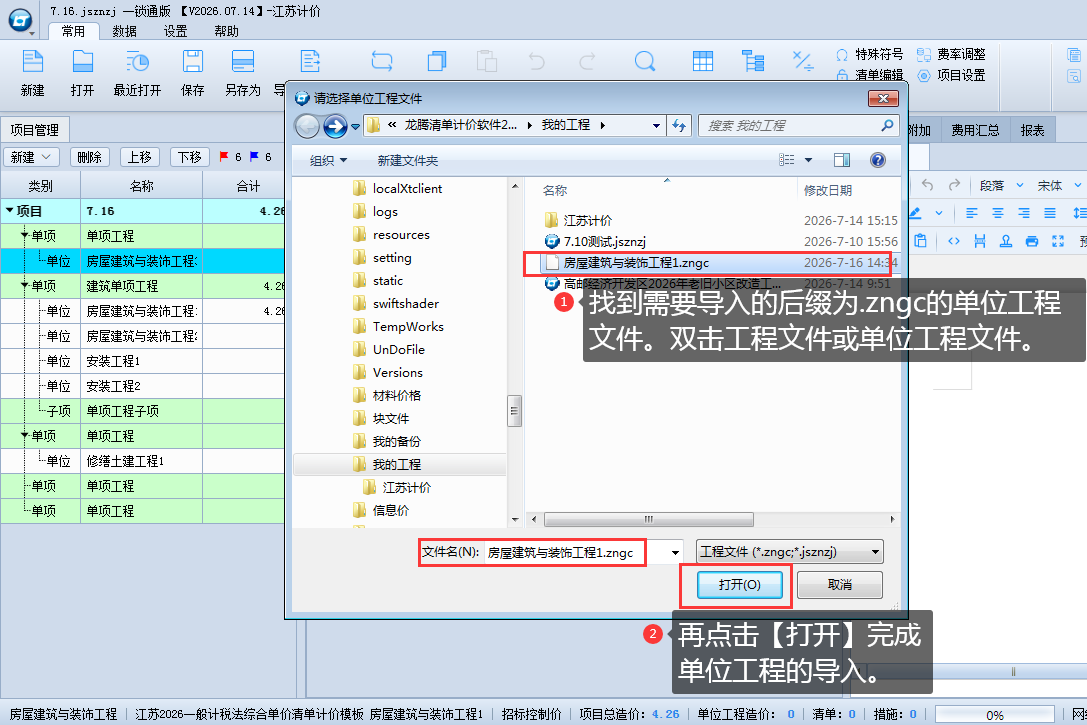Screen dimensions: 1087x725
Task: Click the undo arrow in ribbon toolbar
Action: click(x=537, y=61)
